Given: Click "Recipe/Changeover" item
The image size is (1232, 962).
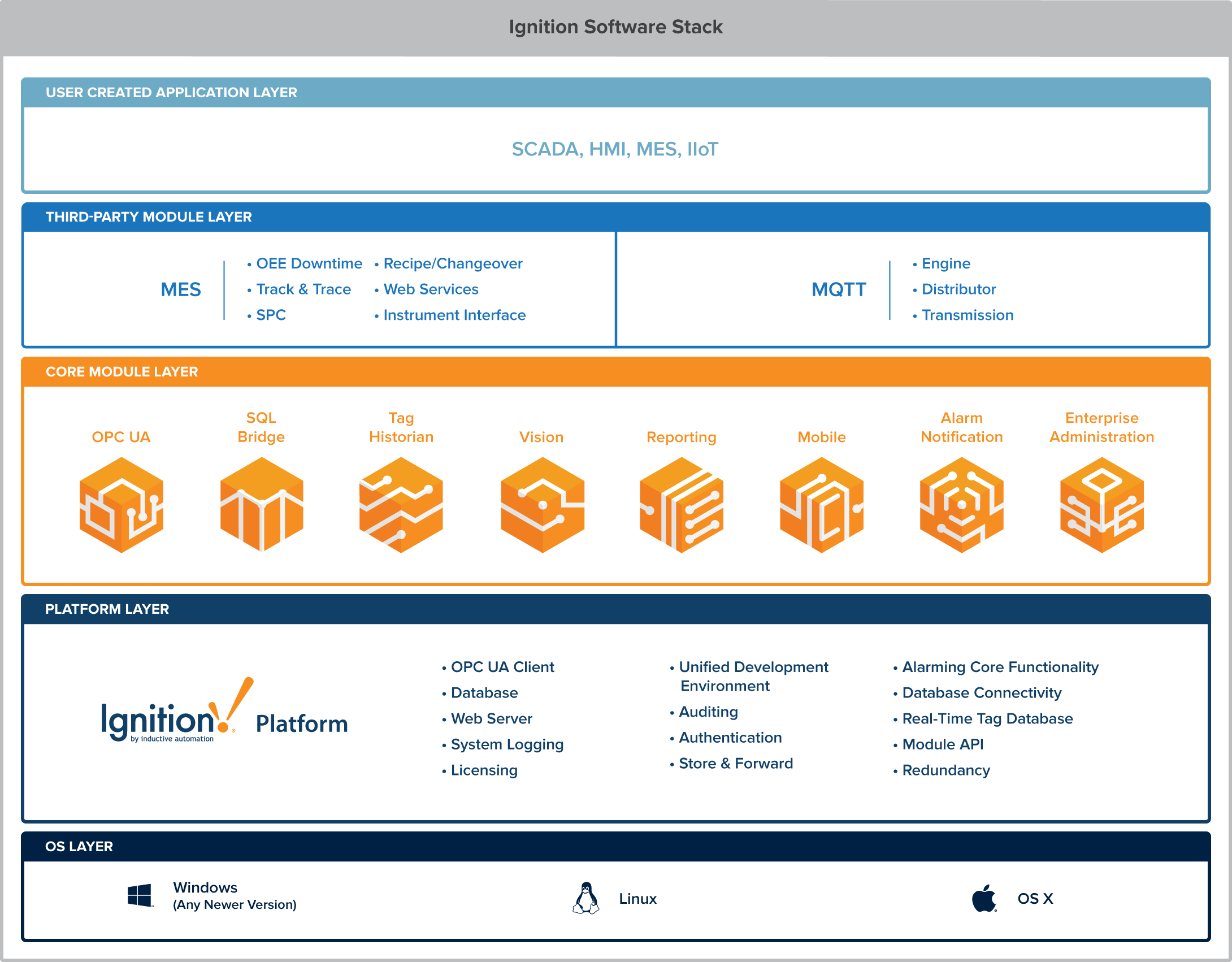Looking at the screenshot, I should pyautogui.click(x=453, y=263).
